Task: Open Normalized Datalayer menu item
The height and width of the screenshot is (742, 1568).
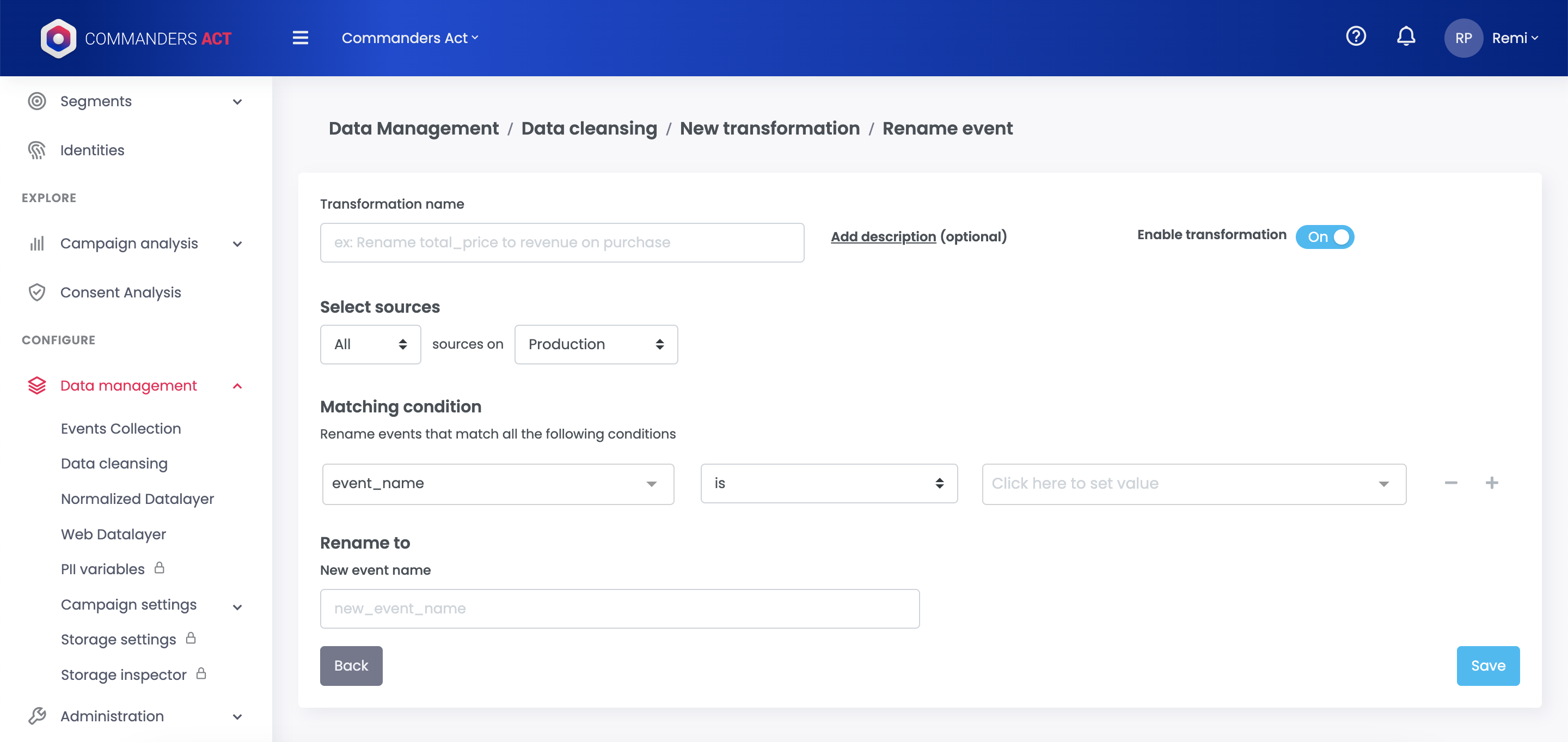Action: pos(138,499)
